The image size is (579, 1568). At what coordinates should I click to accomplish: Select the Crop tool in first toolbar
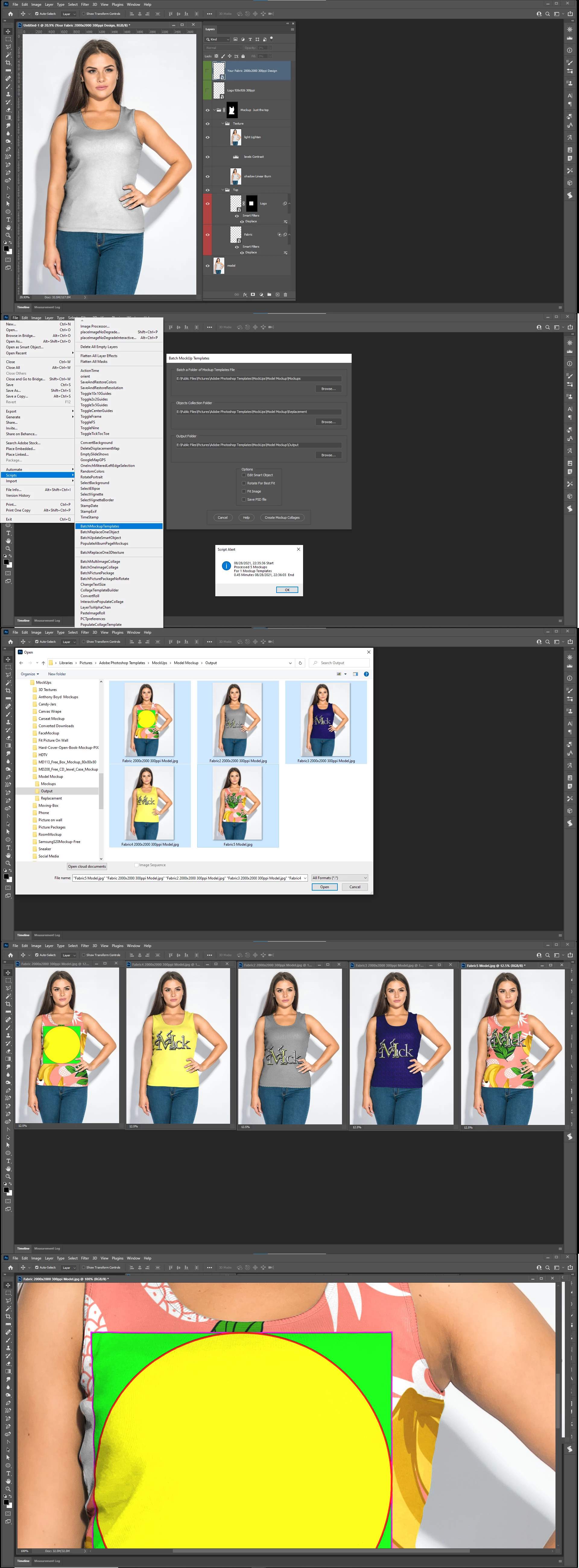pos(8,63)
